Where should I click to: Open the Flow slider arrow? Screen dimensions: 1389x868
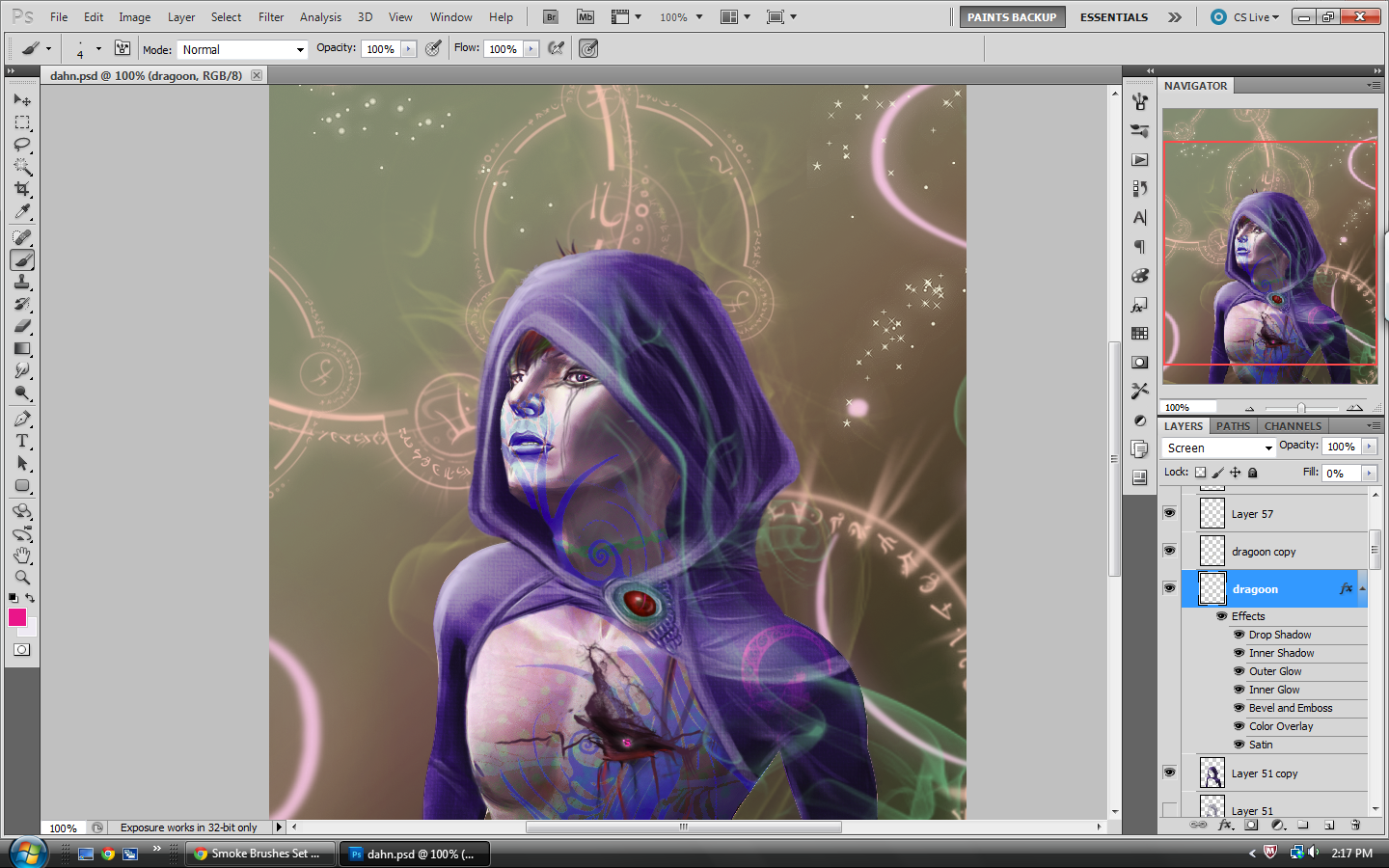(x=531, y=49)
